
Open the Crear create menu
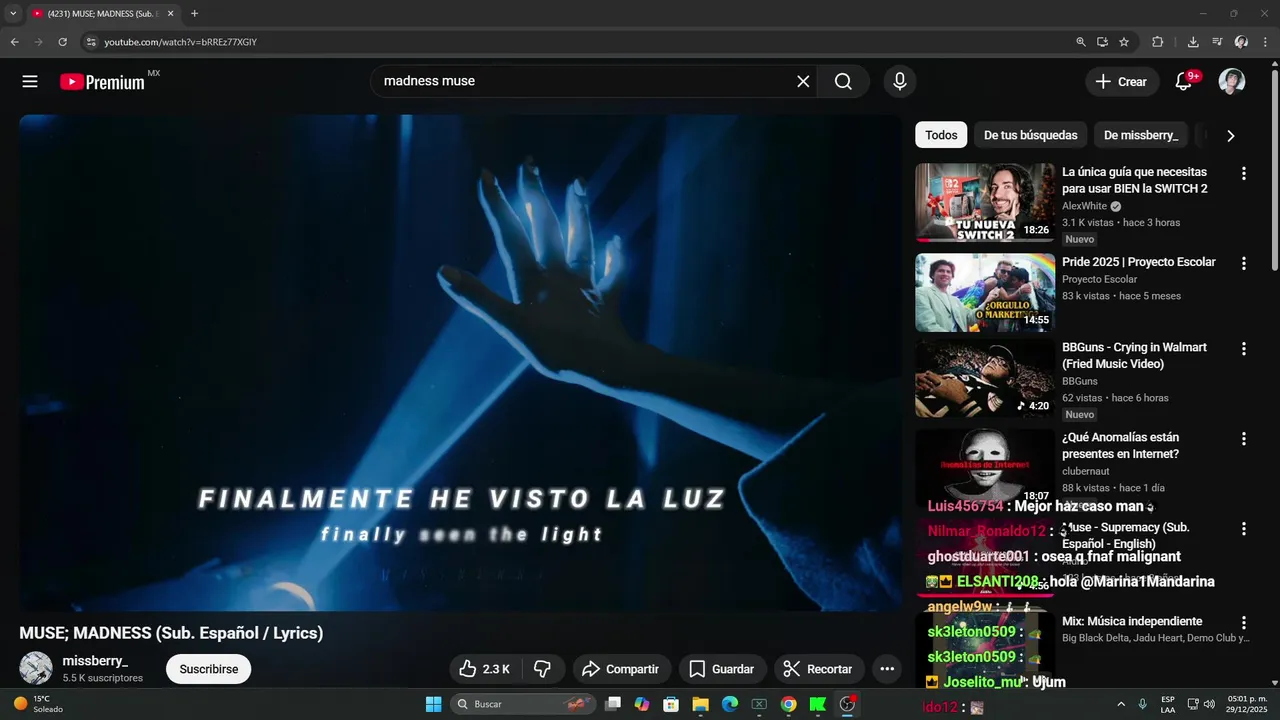point(1122,82)
